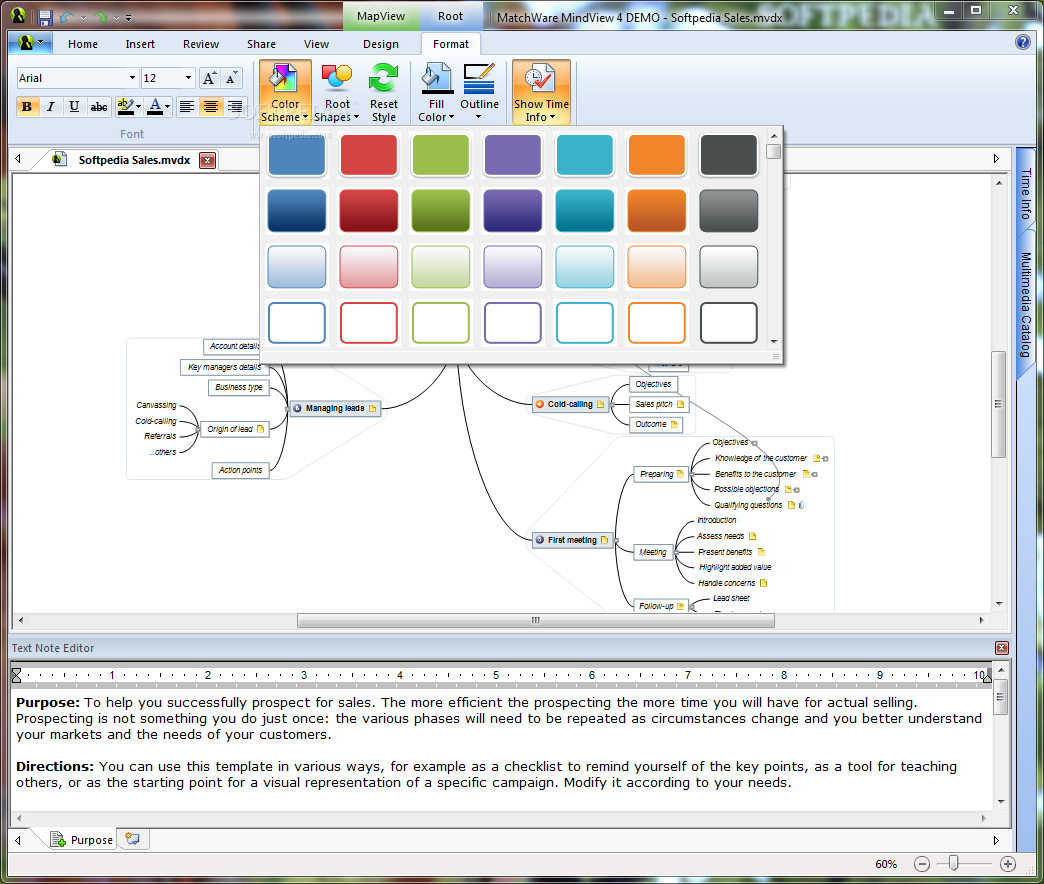1044x884 pixels.
Task: Click the zoom slider handle
Action: click(x=953, y=863)
